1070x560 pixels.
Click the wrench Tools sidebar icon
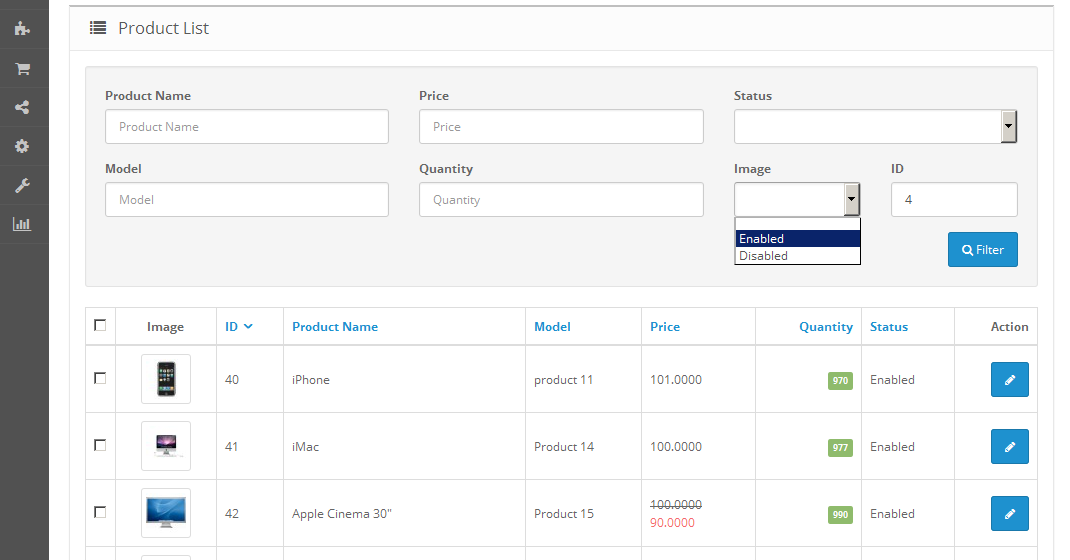coord(22,186)
